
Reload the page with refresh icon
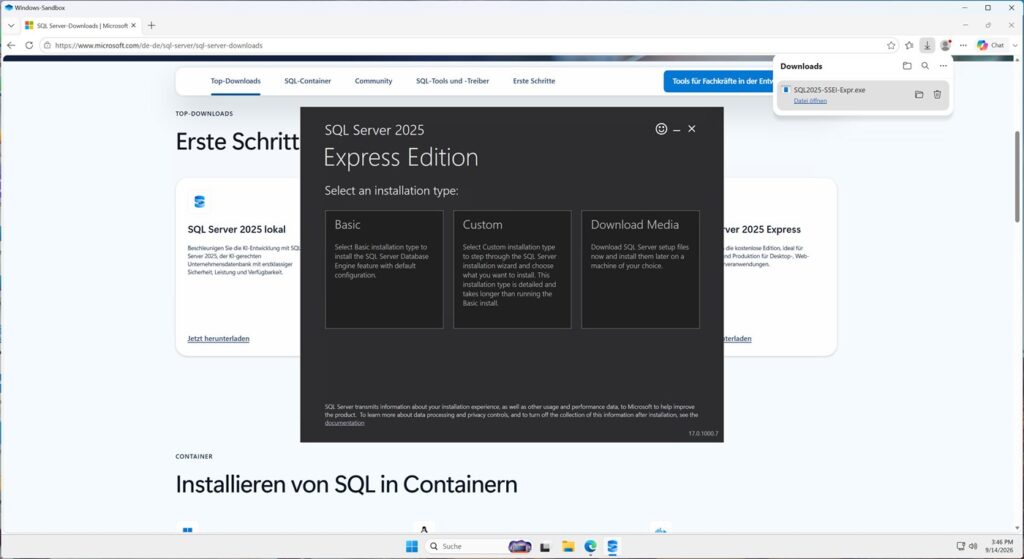[x=29, y=45]
